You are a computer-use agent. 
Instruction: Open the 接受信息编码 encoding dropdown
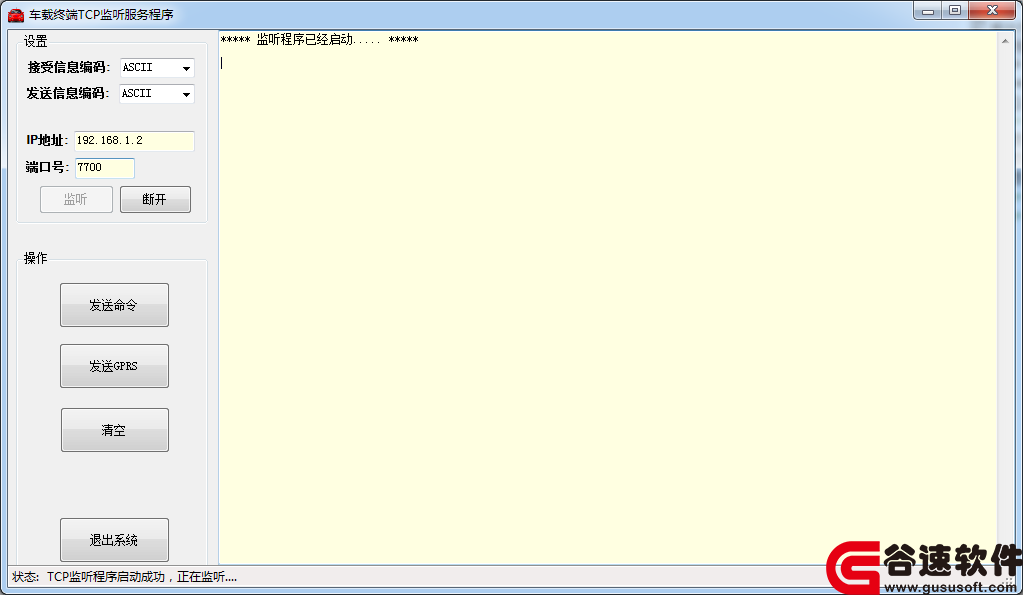pyautogui.click(x=157, y=68)
